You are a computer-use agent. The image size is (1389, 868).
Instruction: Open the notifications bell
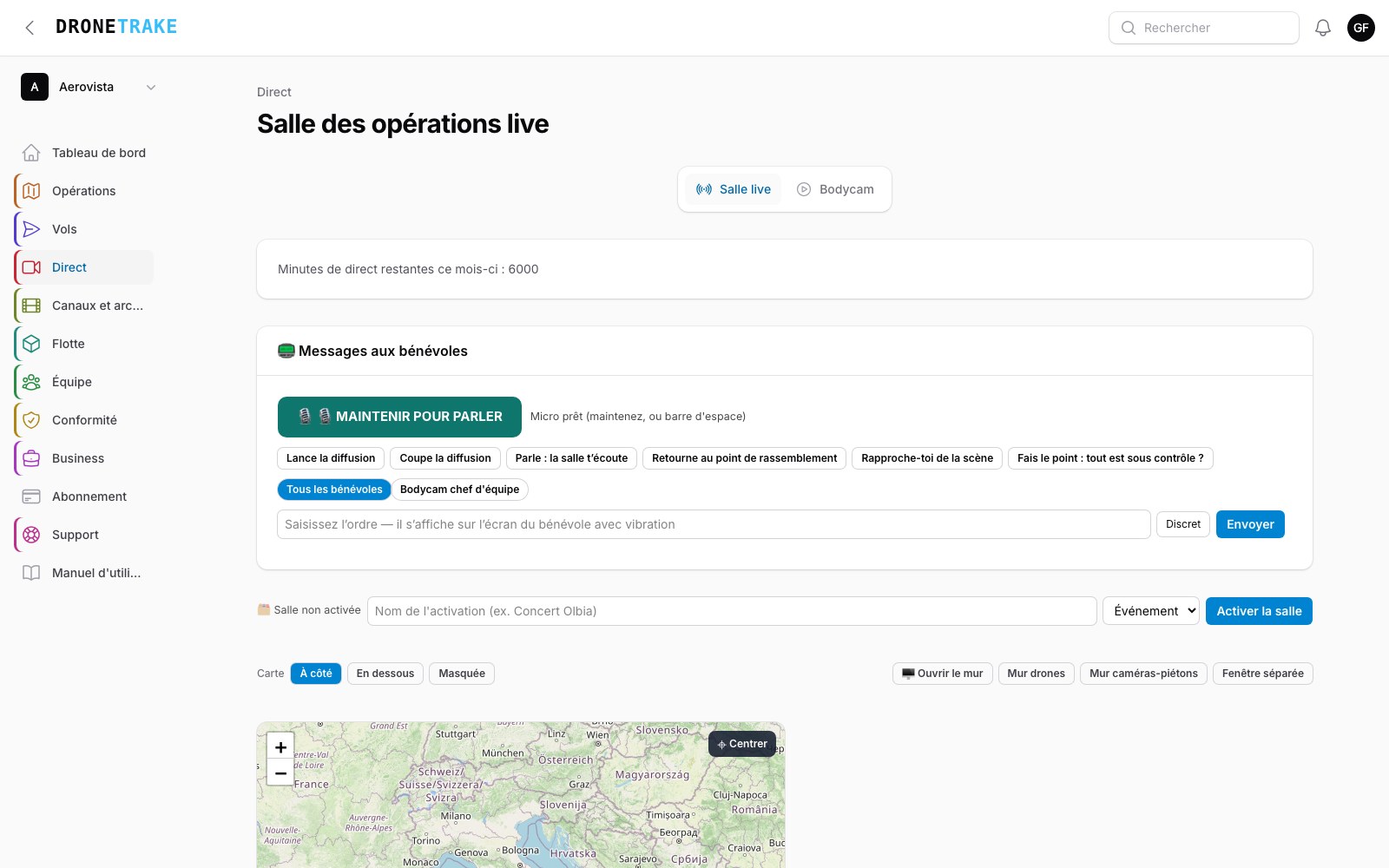point(1323,28)
